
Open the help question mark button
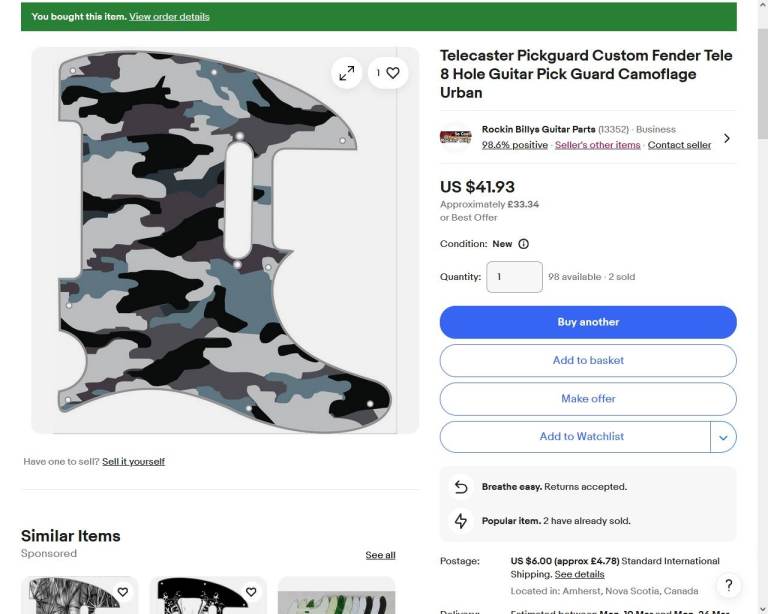(729, 585)
